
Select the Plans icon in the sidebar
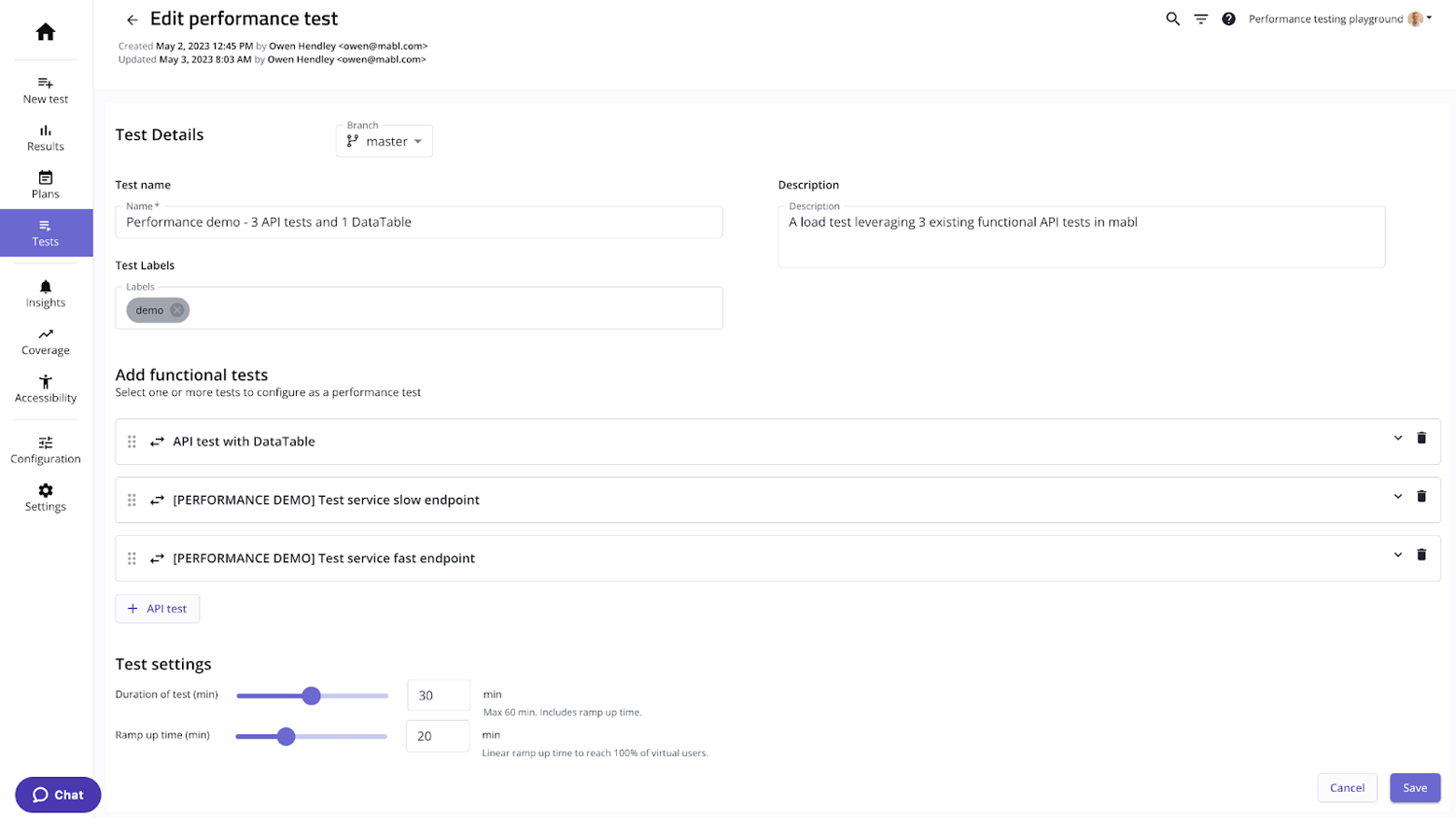click(45, 185)
